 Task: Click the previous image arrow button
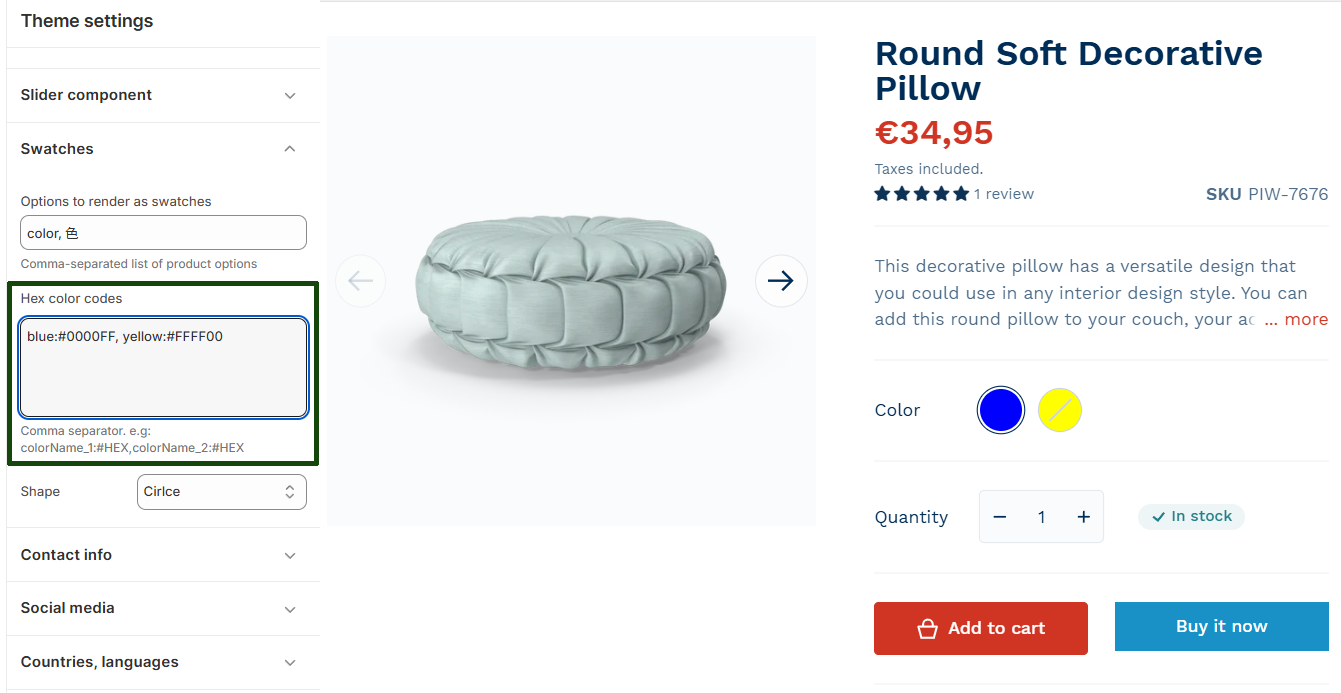pos(361,281)
